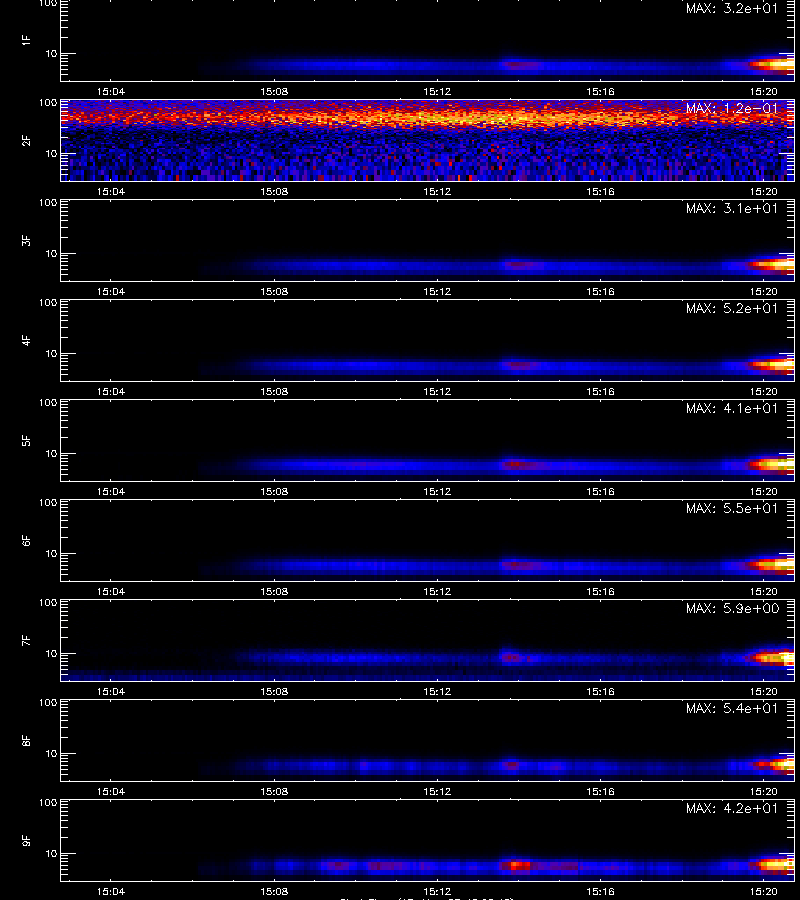Image resolution: width=800 pixels, height=900 pixels.
Task: Click the "10" y-axis label of the 5F panel
Action: click(x=51, y=453)
